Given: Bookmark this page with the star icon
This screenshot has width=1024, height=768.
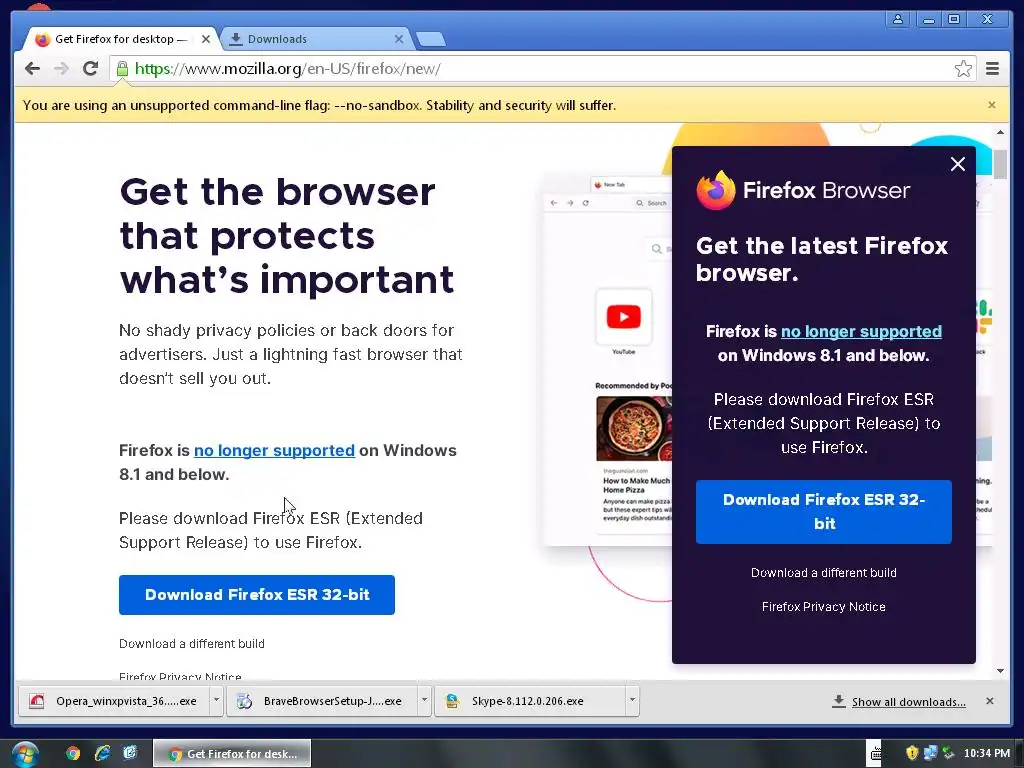Looking at the screenshot, I should [x=963, y=69].
